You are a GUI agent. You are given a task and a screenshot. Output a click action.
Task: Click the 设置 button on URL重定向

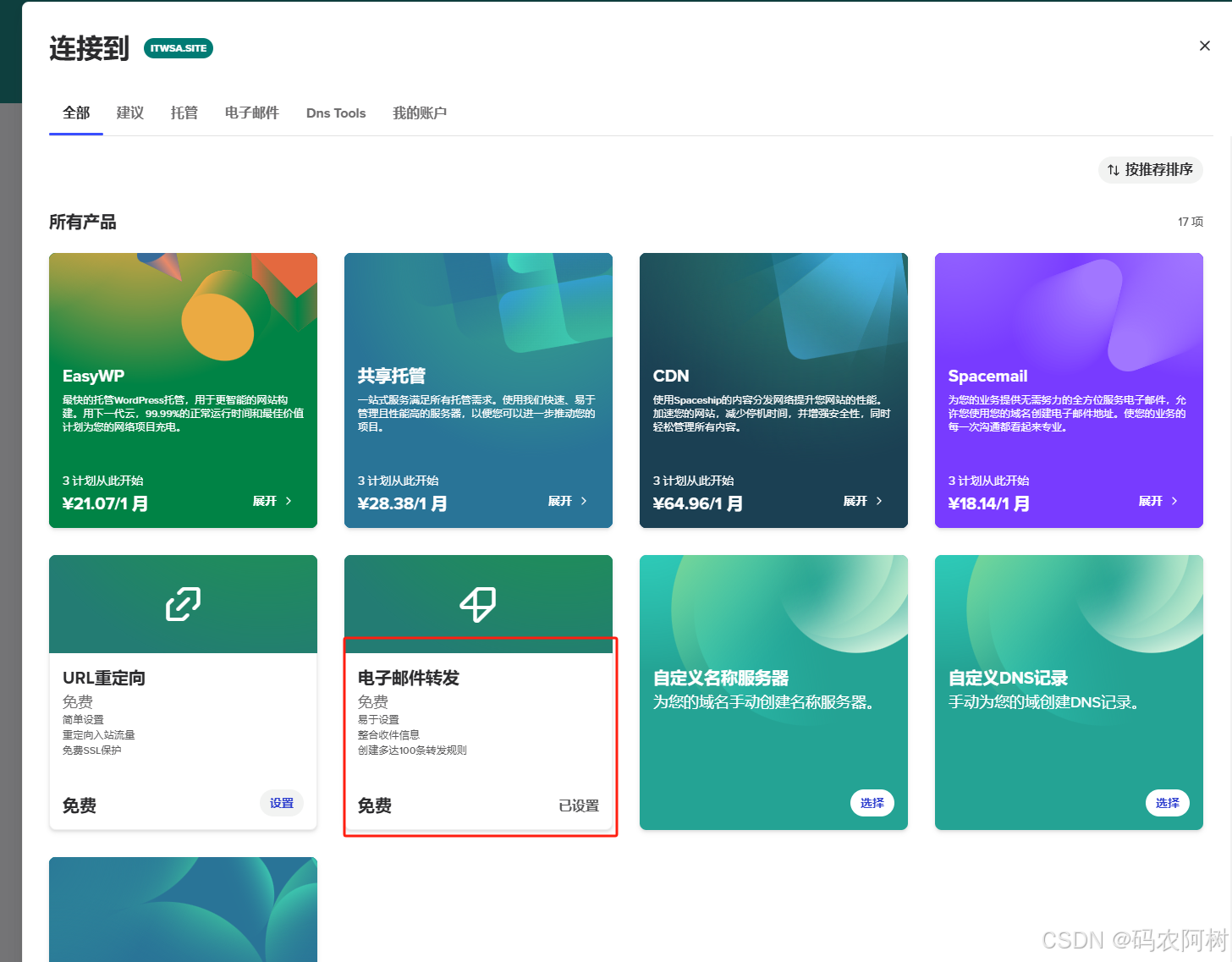pyautogui.click(x=282, y=803)
